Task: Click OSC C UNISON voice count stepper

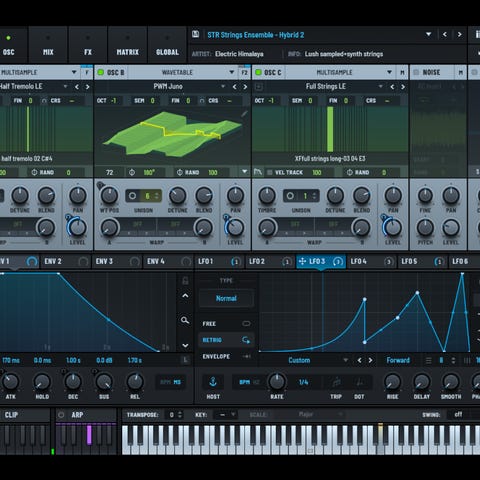Action: click(x=314, y=196)
